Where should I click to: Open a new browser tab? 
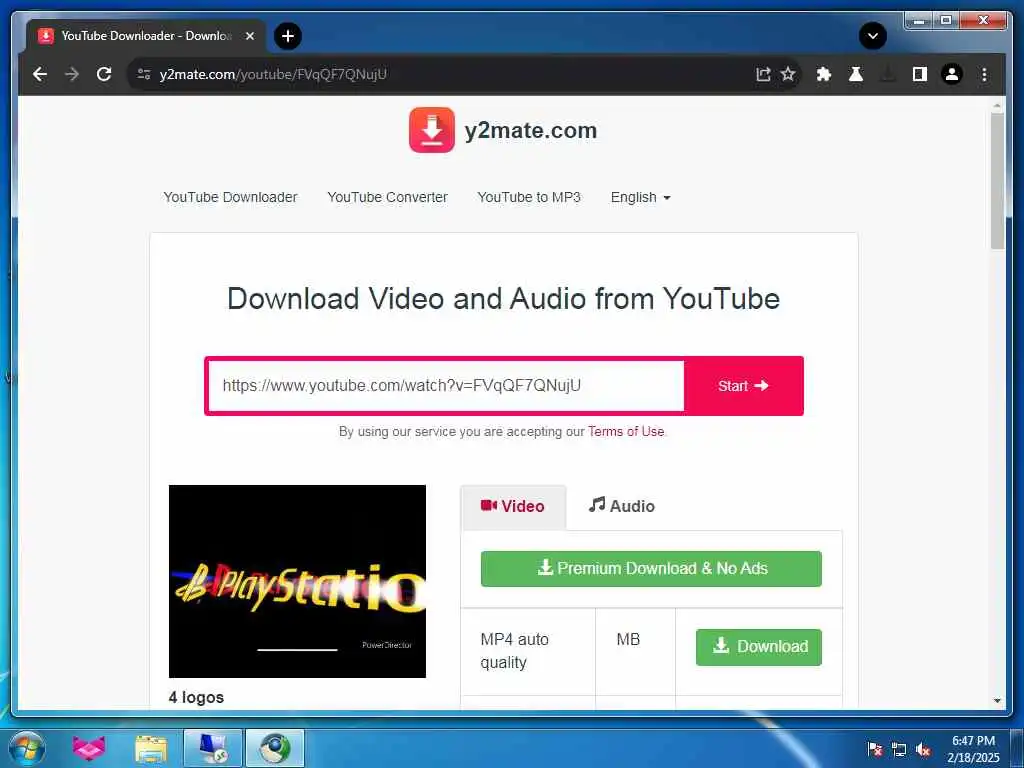tap(287, 36)
